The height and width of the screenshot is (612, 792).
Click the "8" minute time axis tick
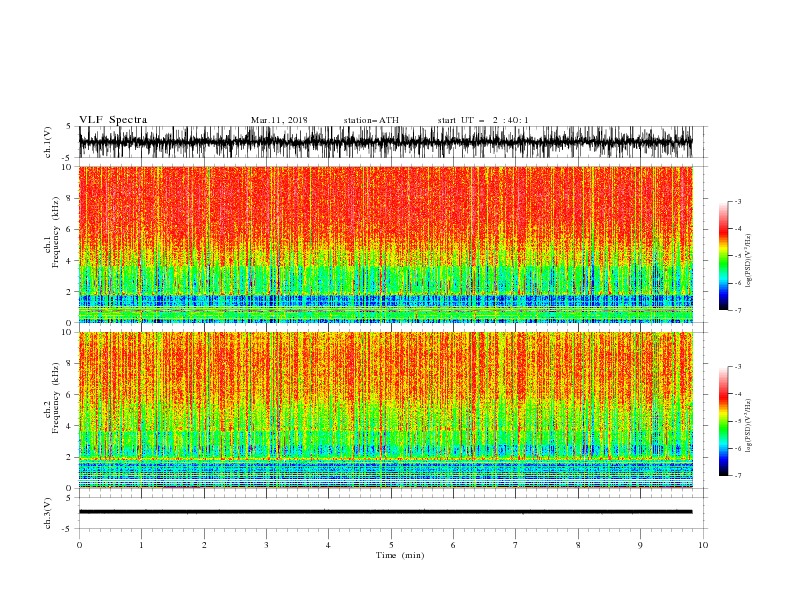point(578,545)
